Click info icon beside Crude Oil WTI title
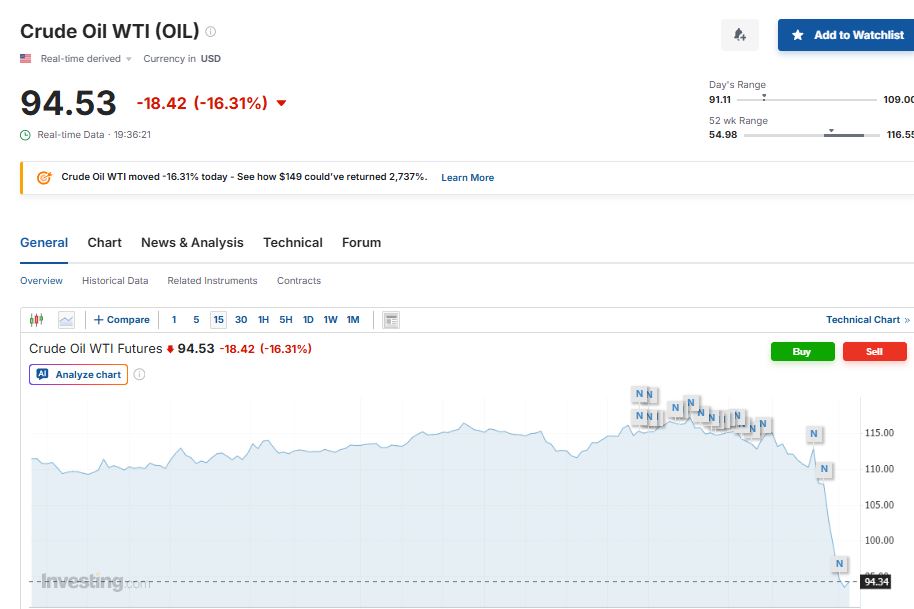The image size is (914, 609). (x=210, y=32)
